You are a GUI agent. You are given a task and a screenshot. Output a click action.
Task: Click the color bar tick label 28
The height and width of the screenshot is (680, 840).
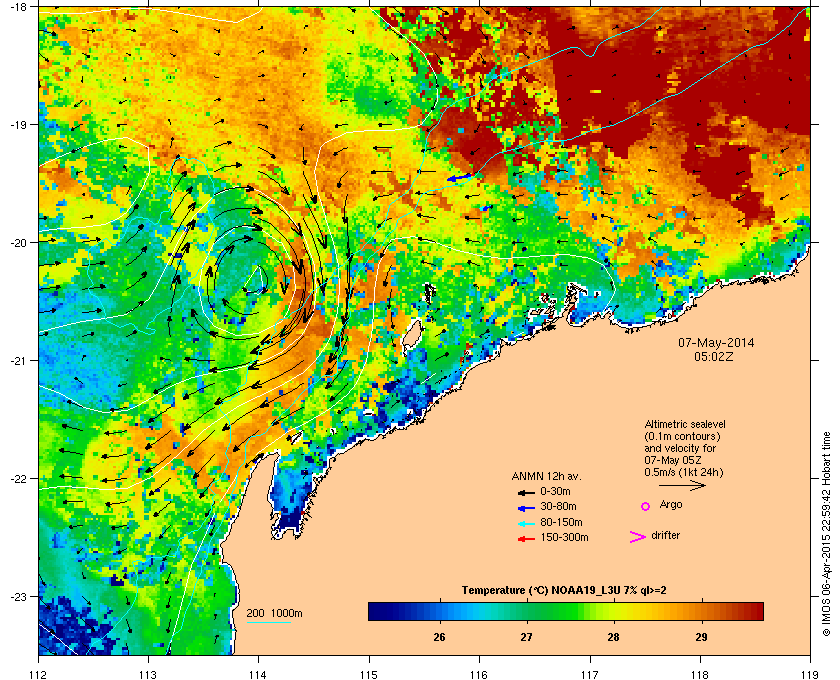coord(613,637)
